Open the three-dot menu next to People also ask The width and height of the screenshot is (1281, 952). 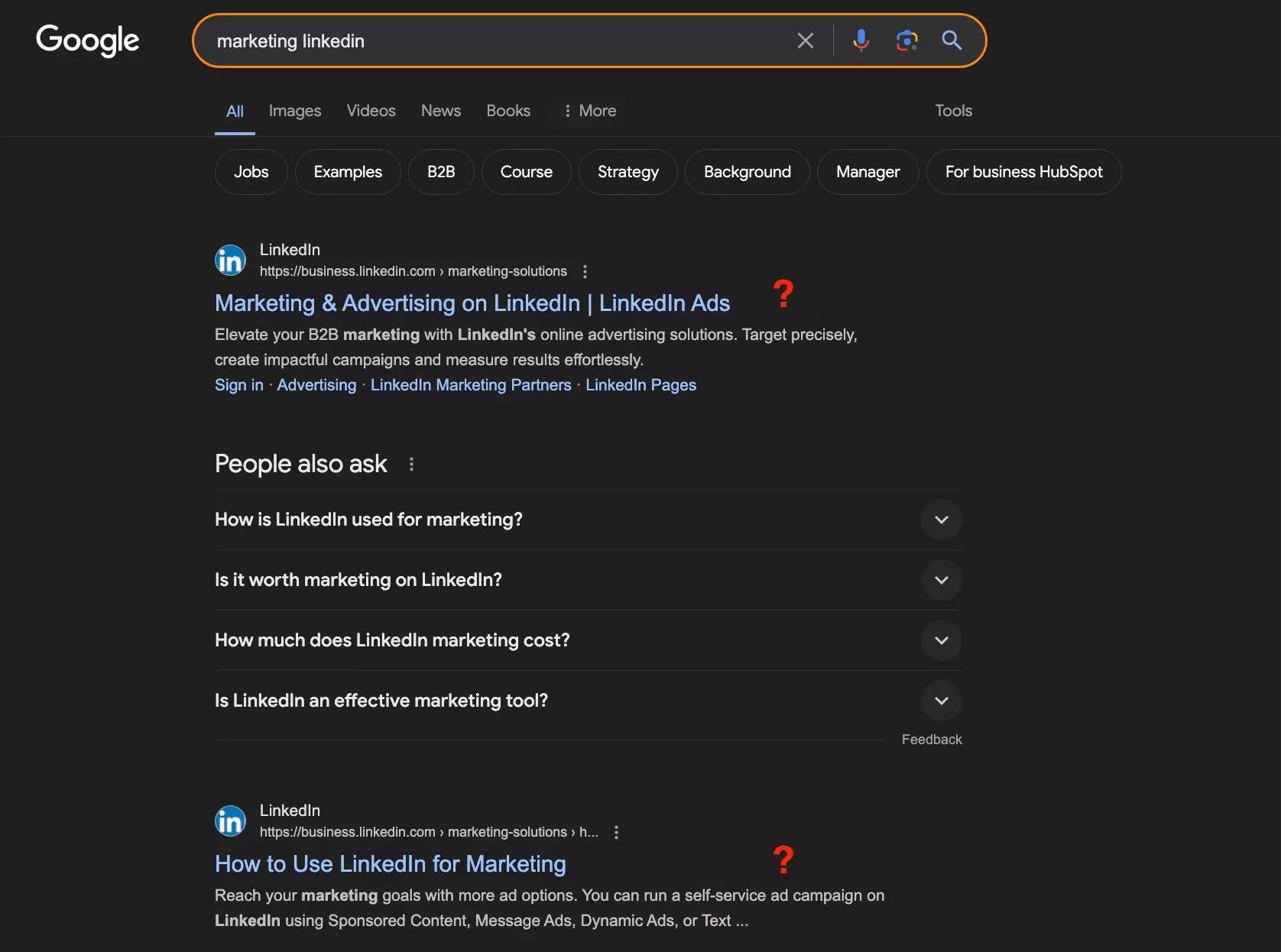click(x=411, y=464)
